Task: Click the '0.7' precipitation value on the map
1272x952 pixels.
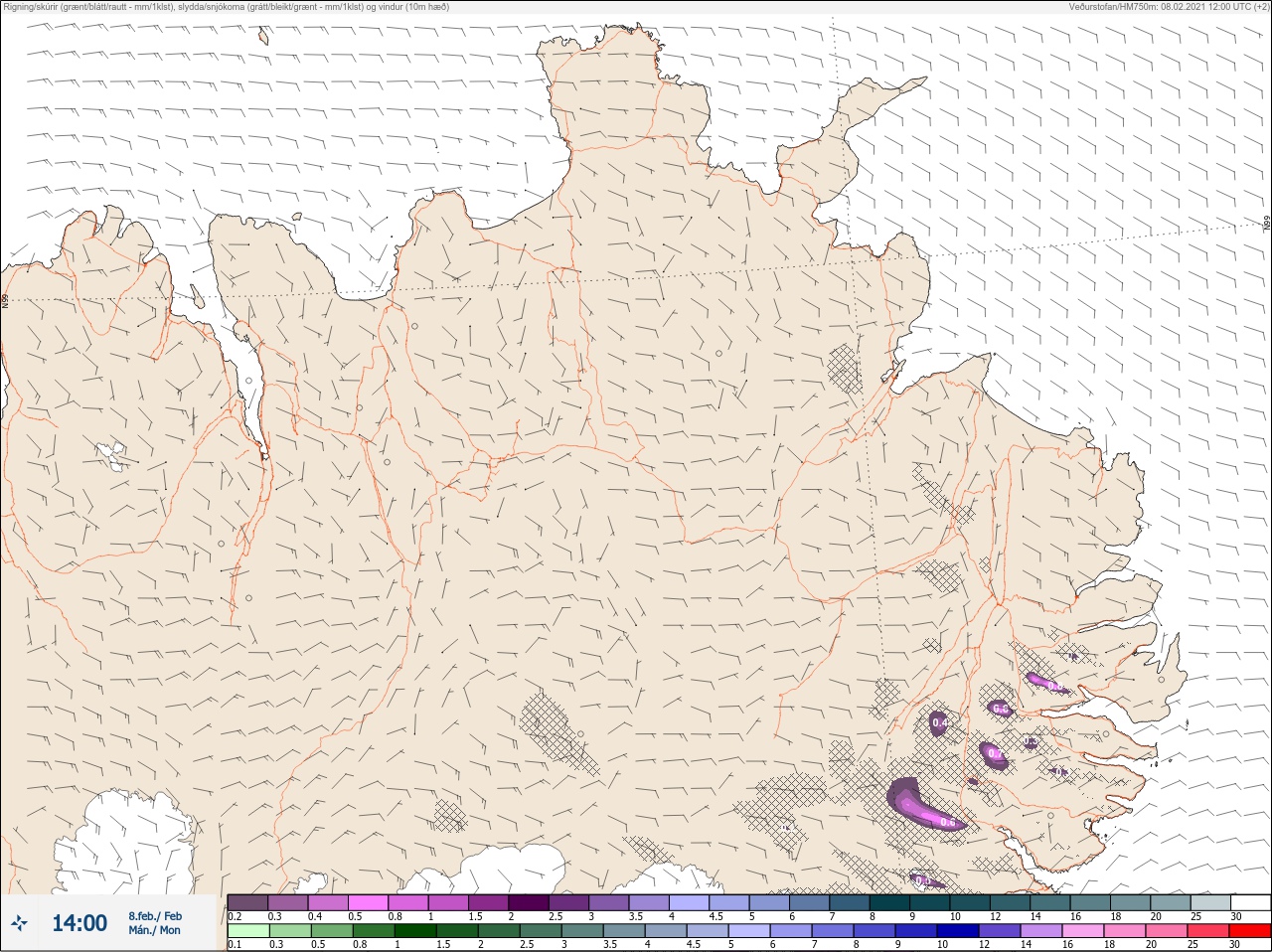Action: tap(994, 755)
